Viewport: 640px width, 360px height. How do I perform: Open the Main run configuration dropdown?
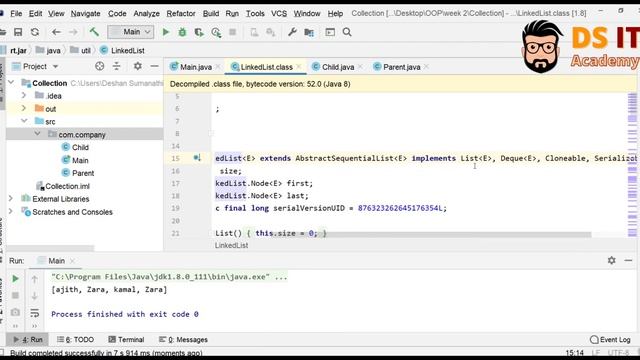coord(131,32)
